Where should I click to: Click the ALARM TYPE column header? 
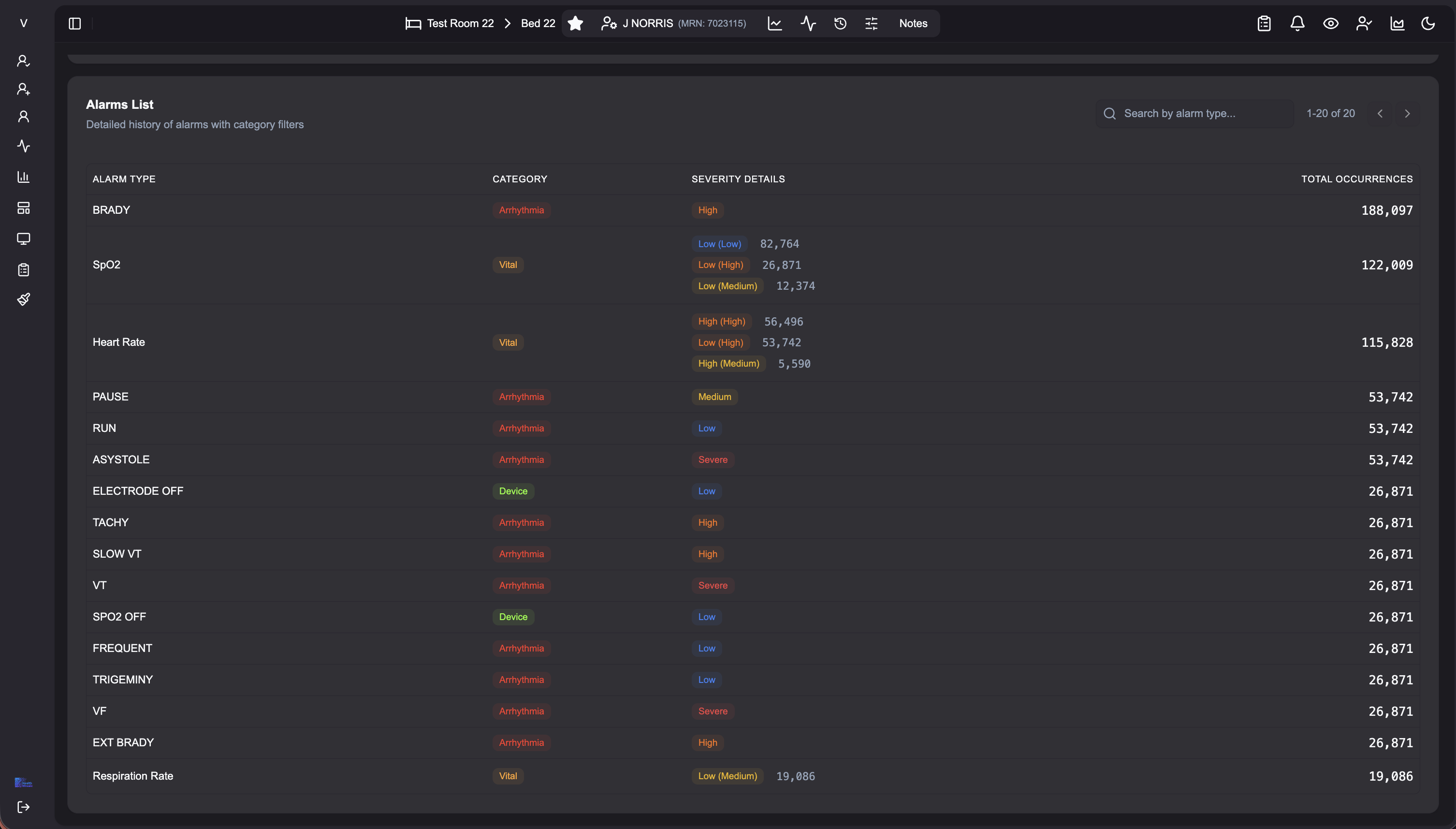coord(124,179)
